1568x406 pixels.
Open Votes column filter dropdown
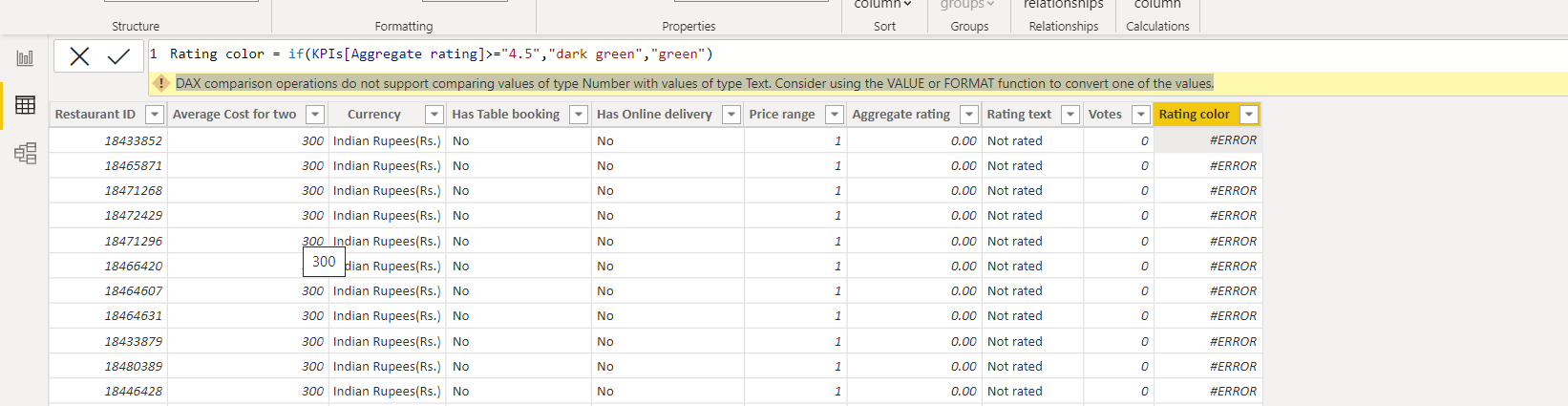point(1141,115)
